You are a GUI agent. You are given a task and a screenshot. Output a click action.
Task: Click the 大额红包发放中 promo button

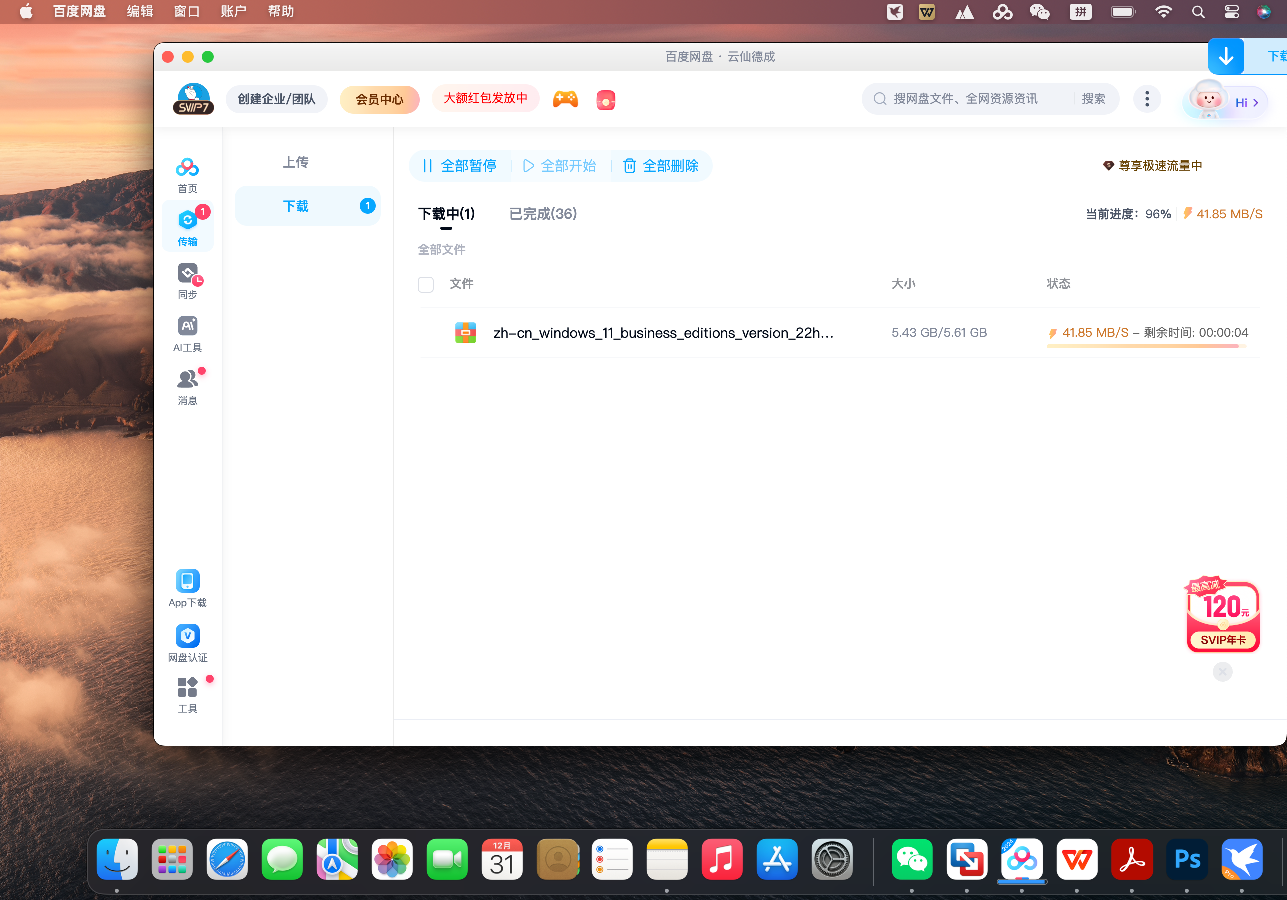(486, 98)
